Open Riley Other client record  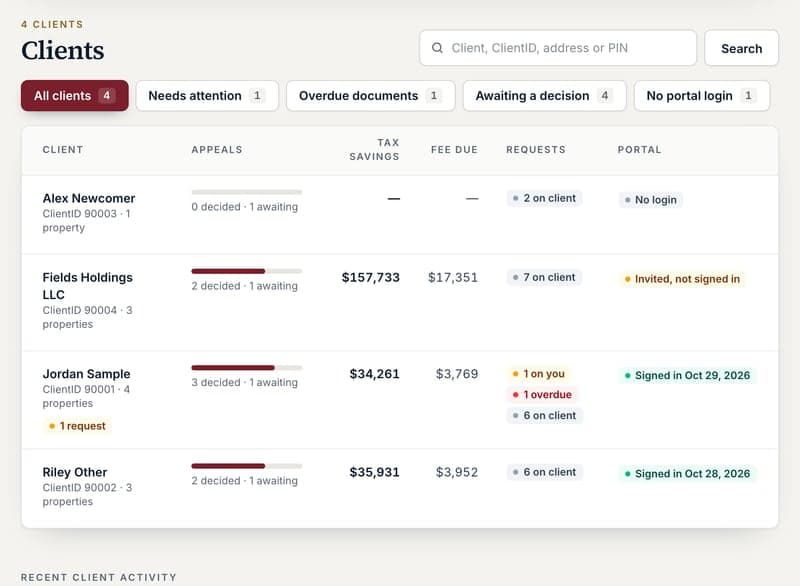point(75,472)
